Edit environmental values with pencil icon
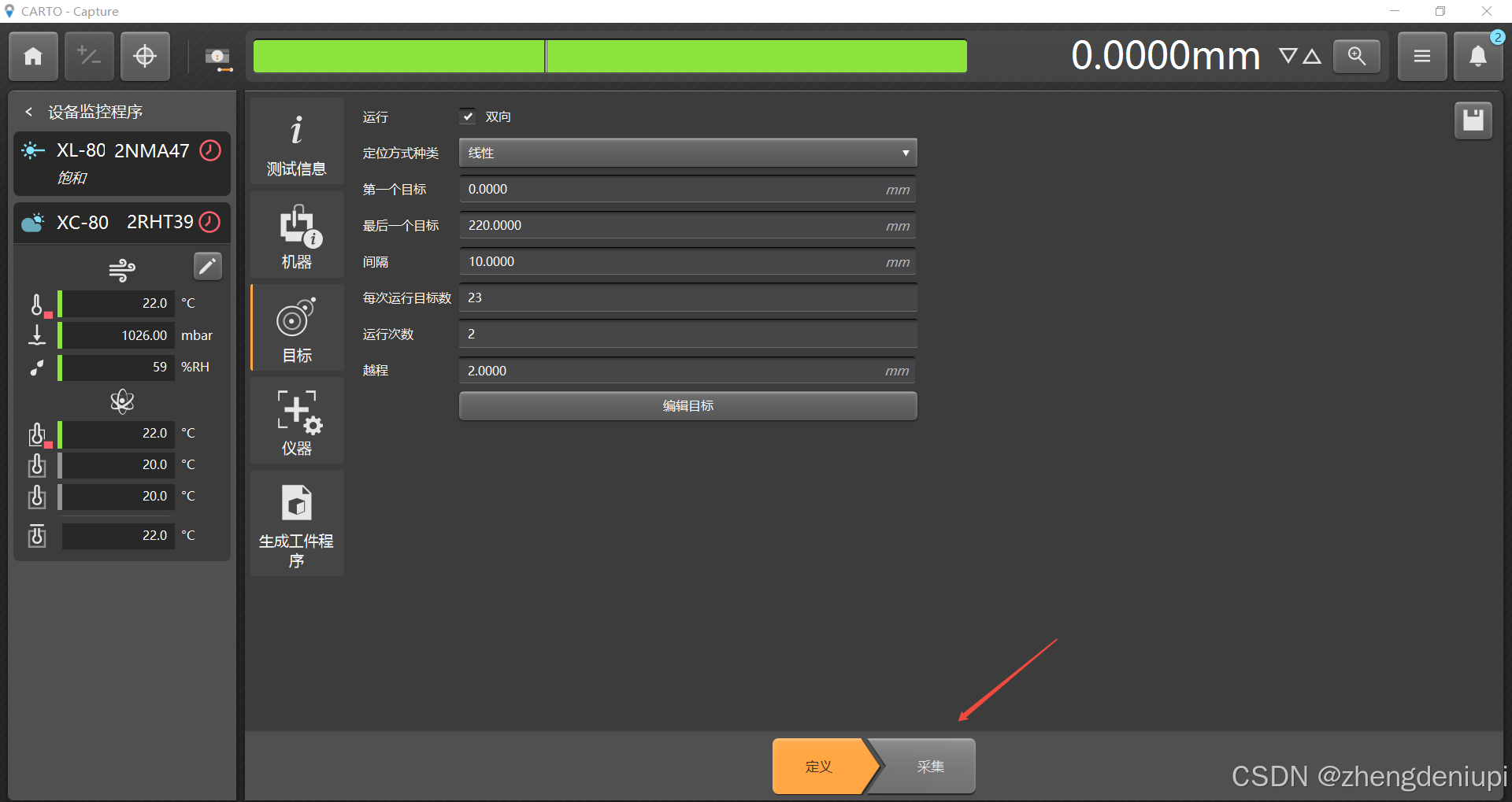The width and height of the screenshot is (1512, 802). point(208,266)
